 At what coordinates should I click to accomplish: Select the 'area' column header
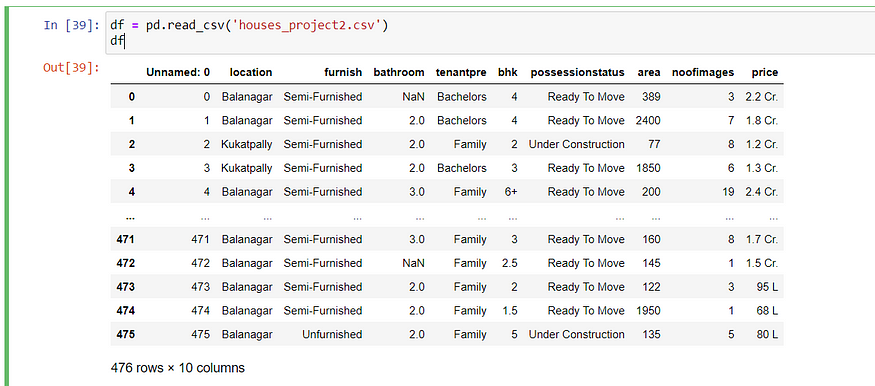coord(649,73)
